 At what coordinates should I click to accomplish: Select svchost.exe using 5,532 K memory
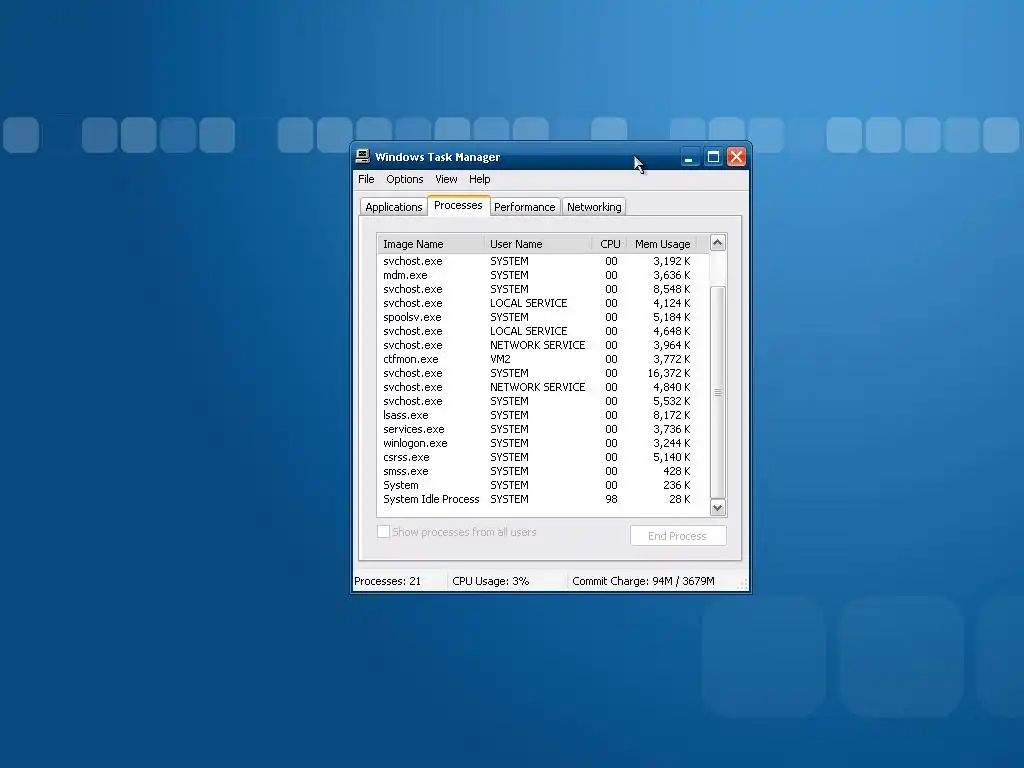click(x=543, y=401)
